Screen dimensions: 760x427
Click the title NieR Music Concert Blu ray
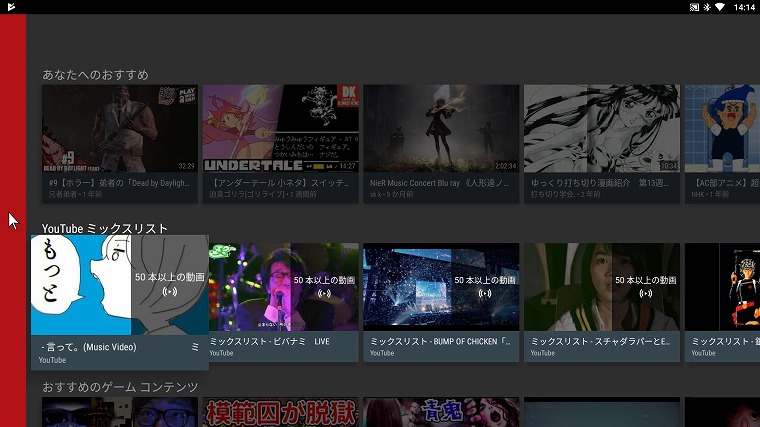coord(439,183)
